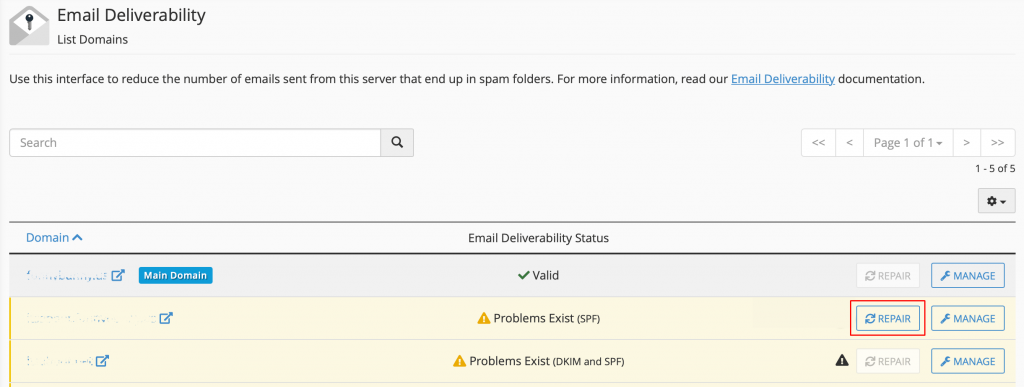Go to next page with > button

coord(967,142)
